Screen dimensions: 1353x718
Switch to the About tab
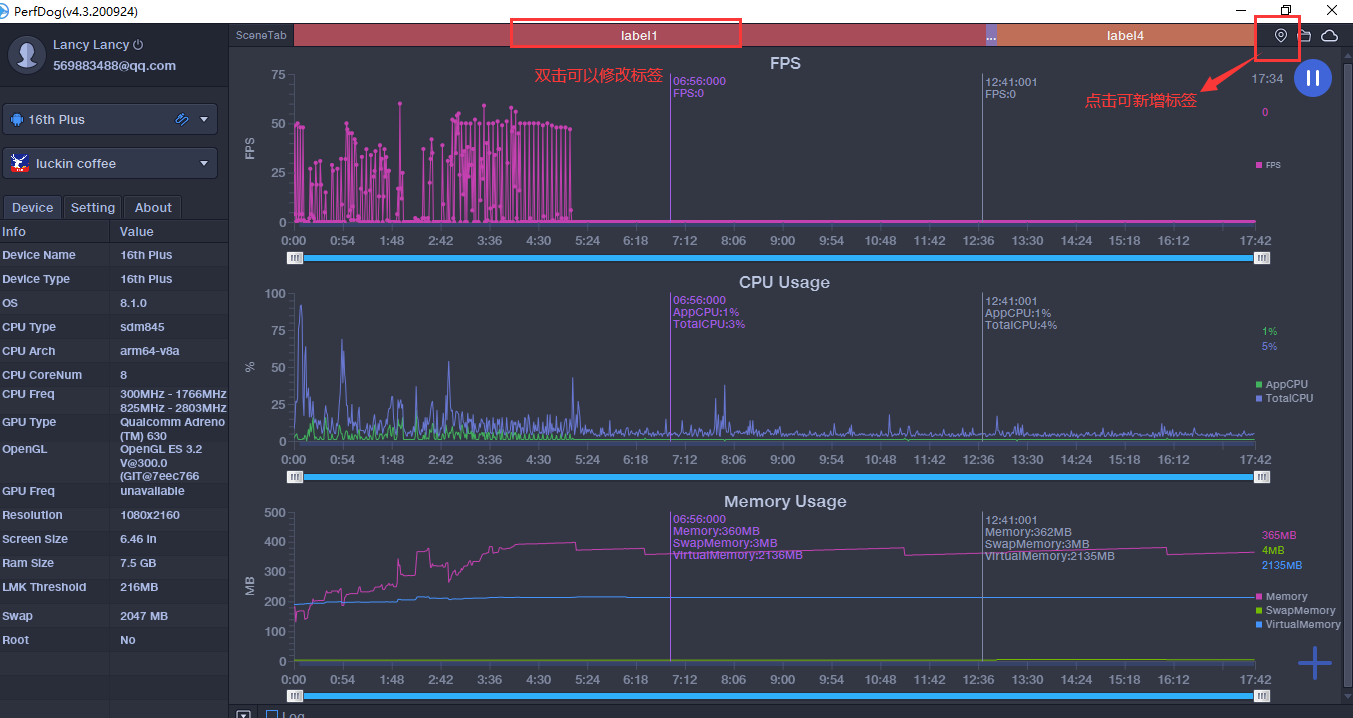coord(153,207)
